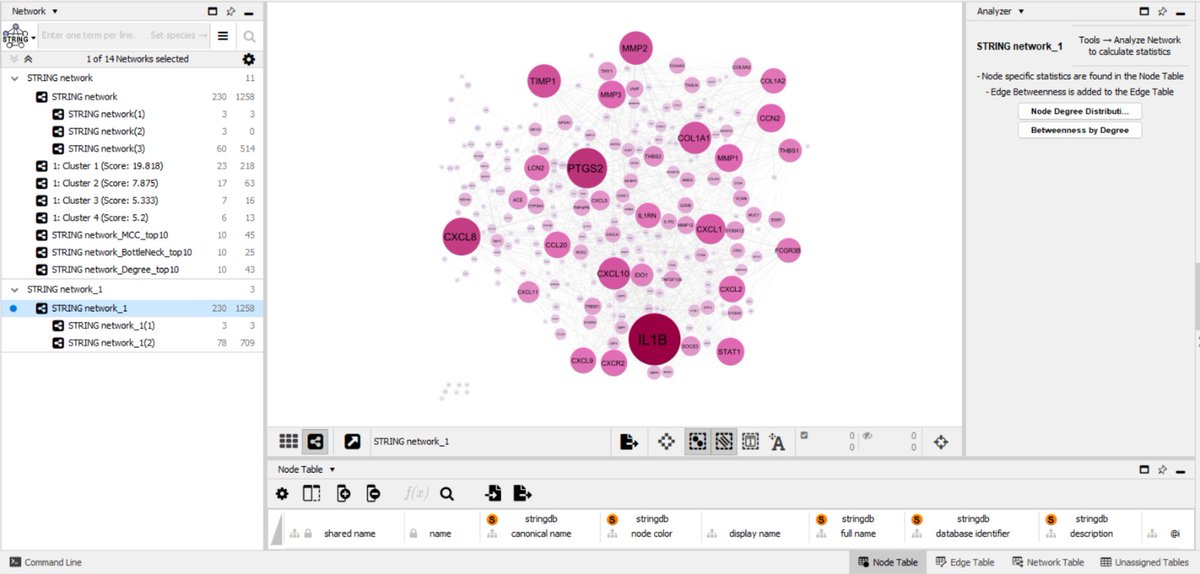
Task: Collapse the STRING network collection
Action: 14,78
